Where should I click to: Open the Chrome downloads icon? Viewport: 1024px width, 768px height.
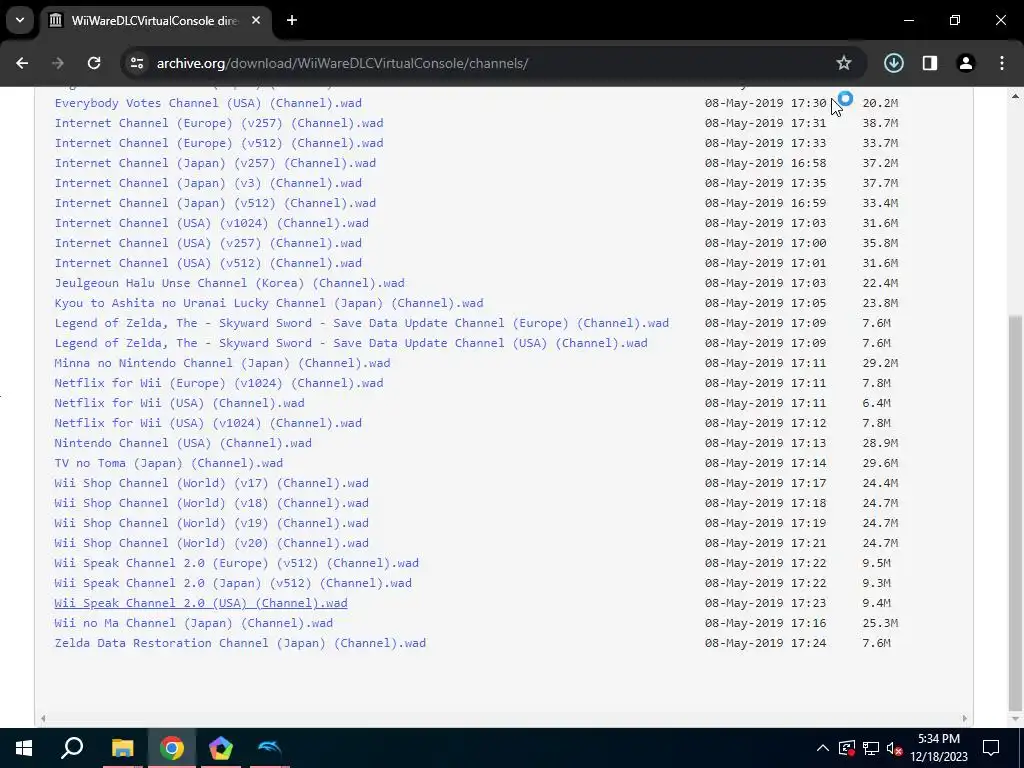893,63
